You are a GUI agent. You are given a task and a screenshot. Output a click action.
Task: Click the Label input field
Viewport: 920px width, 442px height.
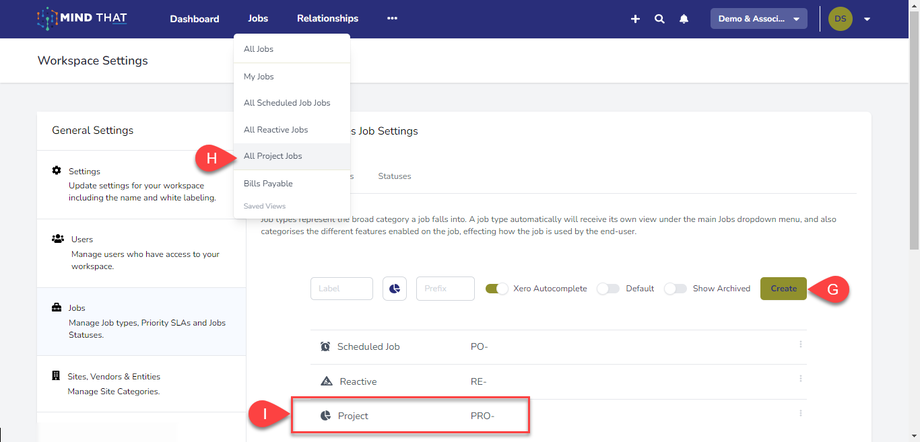tap(341, 289)
